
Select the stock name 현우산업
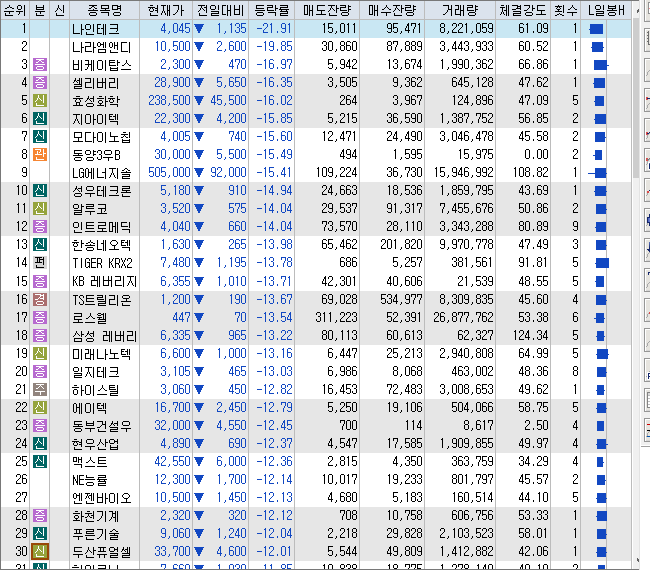click(x=96, y=444)
